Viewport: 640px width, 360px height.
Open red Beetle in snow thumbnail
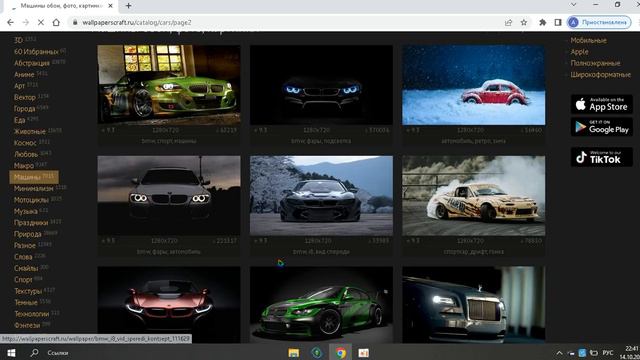coord(473,85)
